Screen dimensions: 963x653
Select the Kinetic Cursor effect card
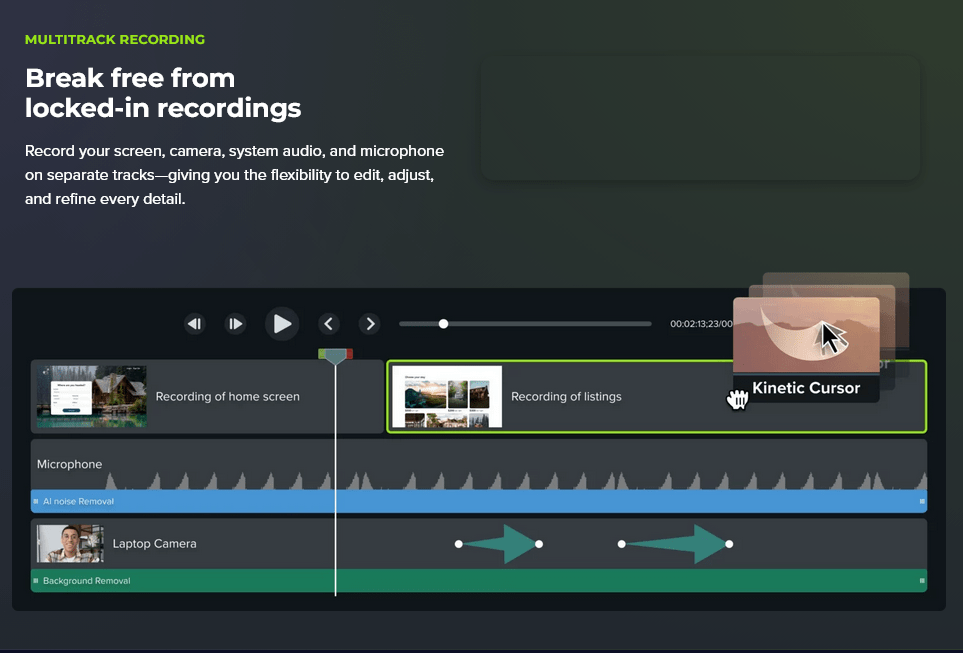(806, 350)
